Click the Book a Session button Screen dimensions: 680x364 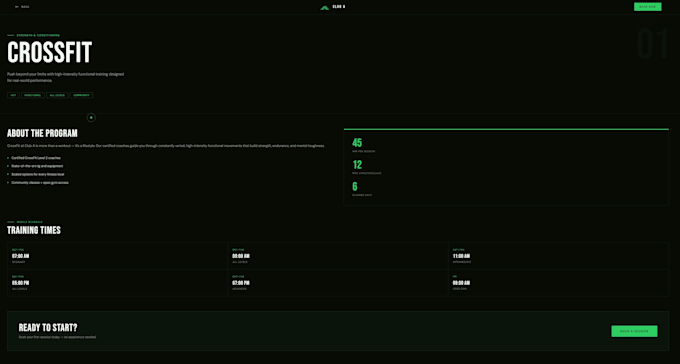[x=634, y=331]
